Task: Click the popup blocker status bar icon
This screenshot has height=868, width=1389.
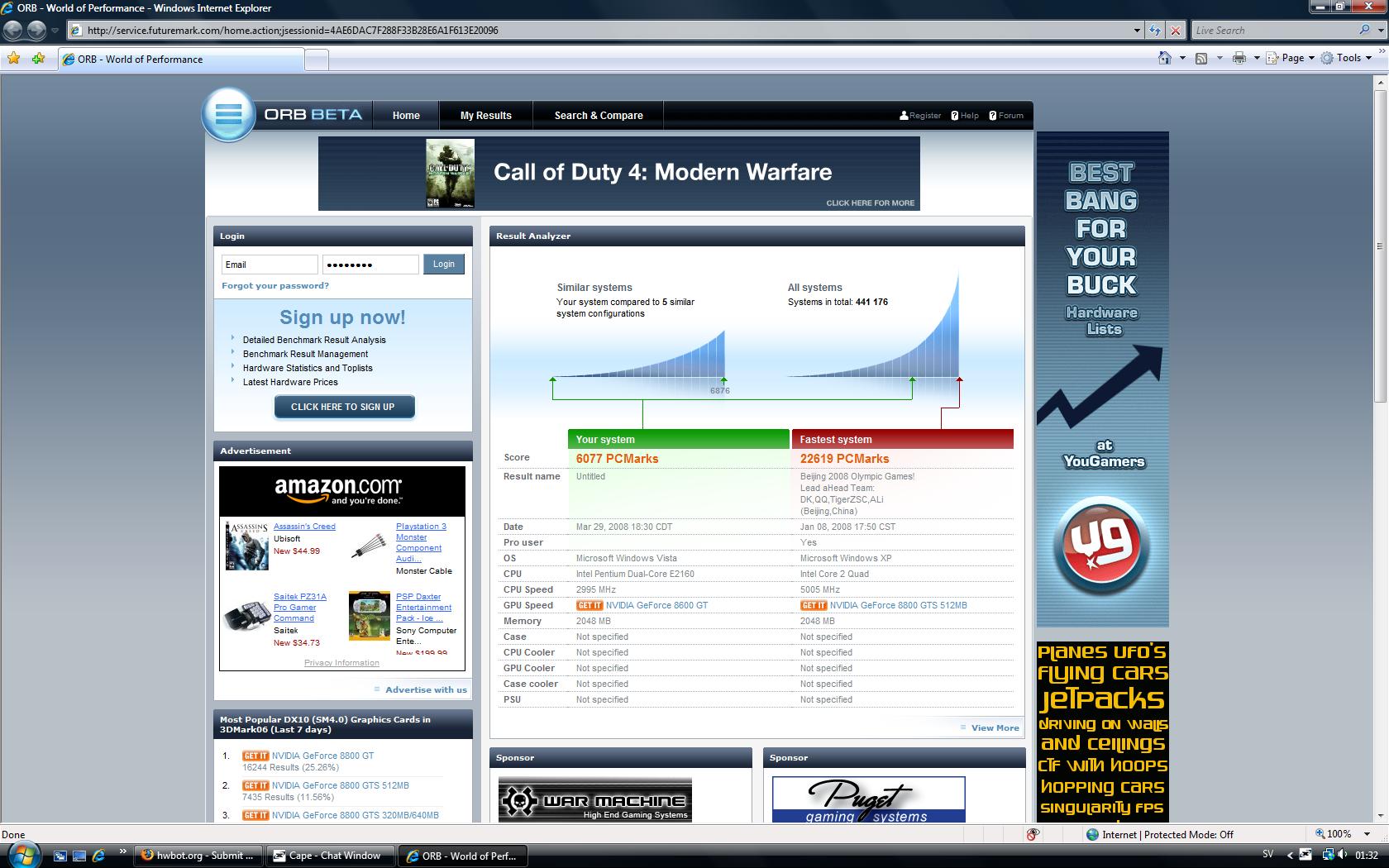Action: pyautogui.click(x=1033, y=834)
